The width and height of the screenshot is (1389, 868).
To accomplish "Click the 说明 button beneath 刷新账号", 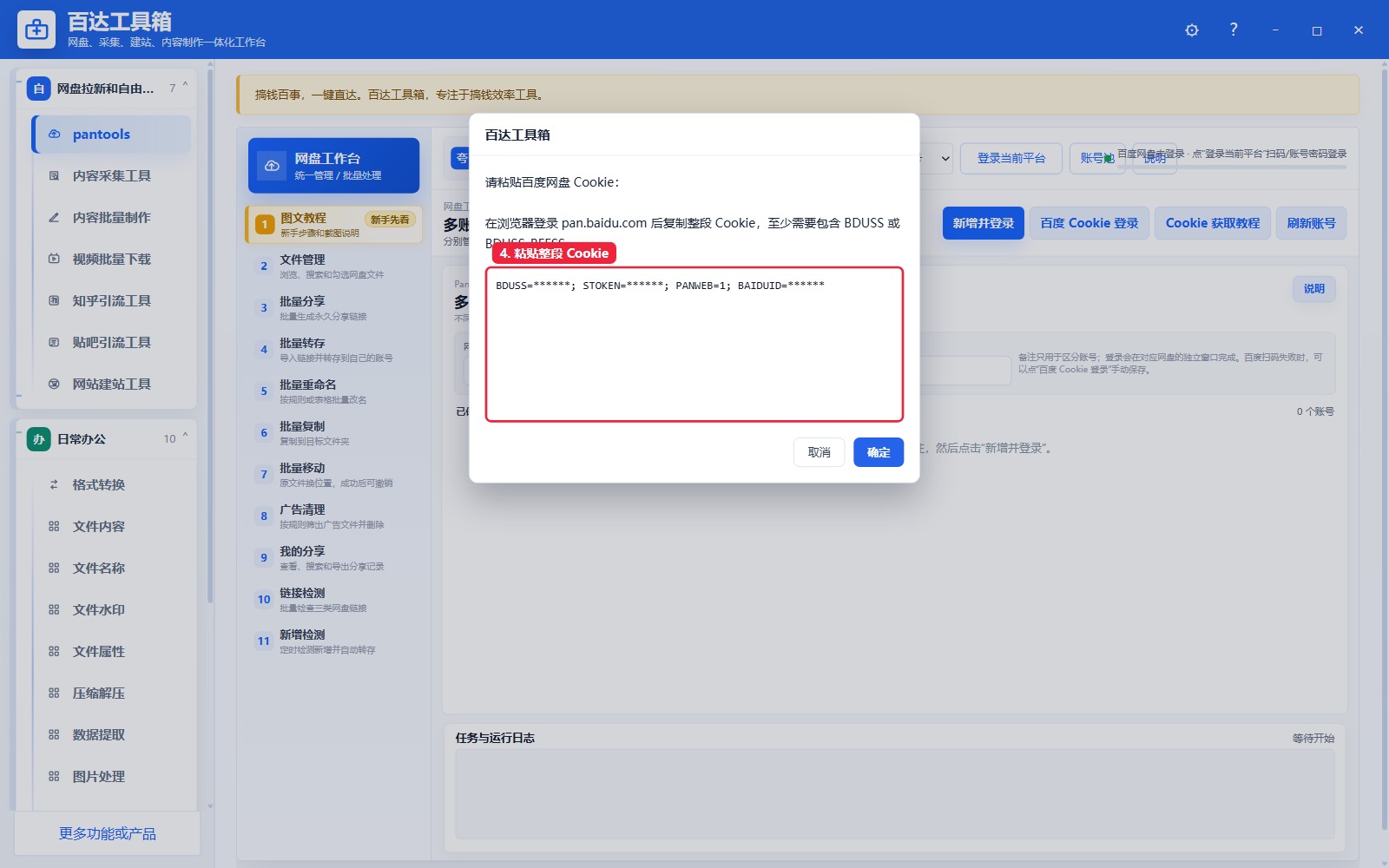I will (x=1314, y=289).
